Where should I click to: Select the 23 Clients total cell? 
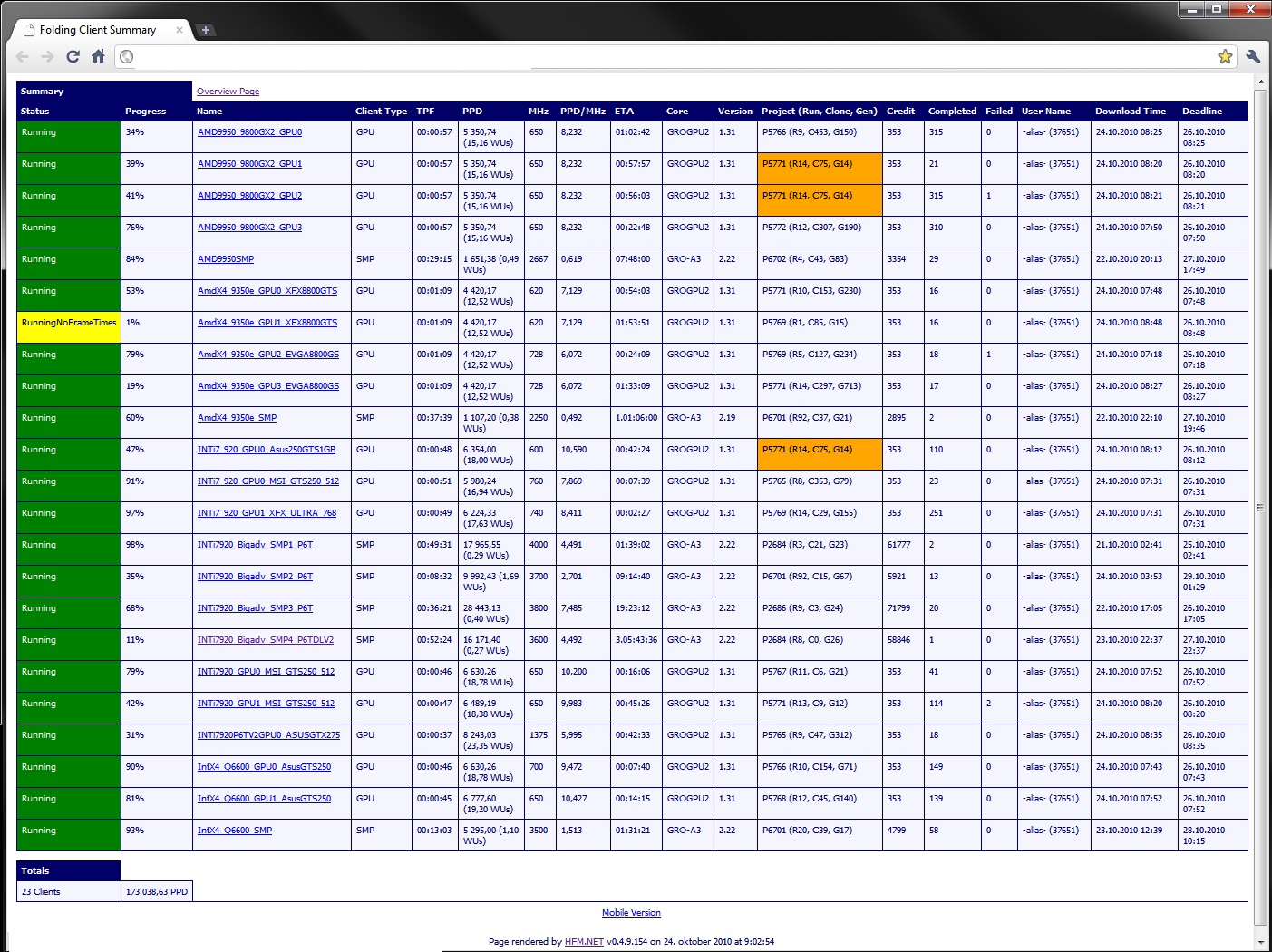pos(69,892)
